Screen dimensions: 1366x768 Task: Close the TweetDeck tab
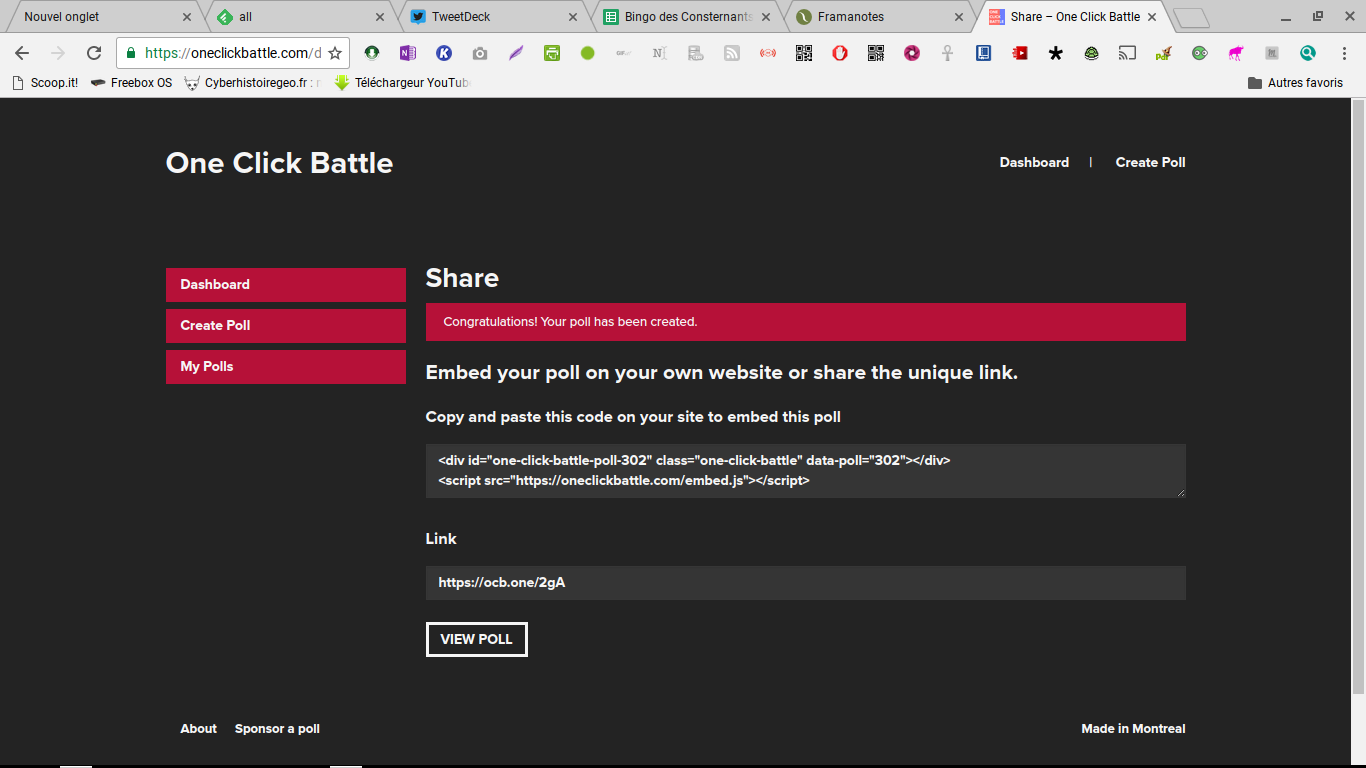click(573, 17)
